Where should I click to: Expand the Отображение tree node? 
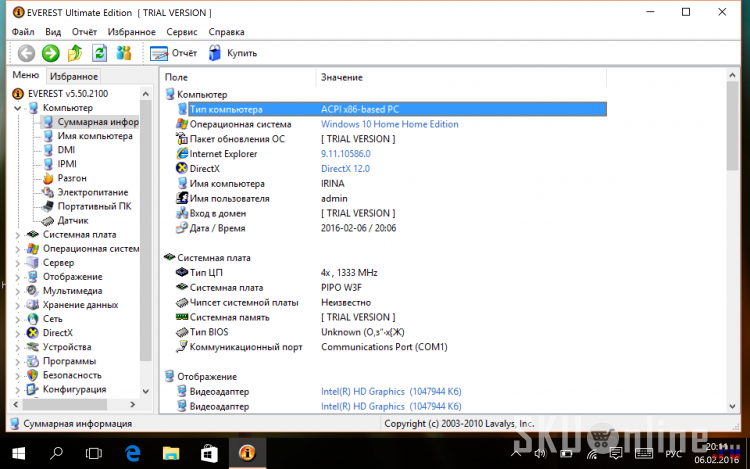click(17, 277)
